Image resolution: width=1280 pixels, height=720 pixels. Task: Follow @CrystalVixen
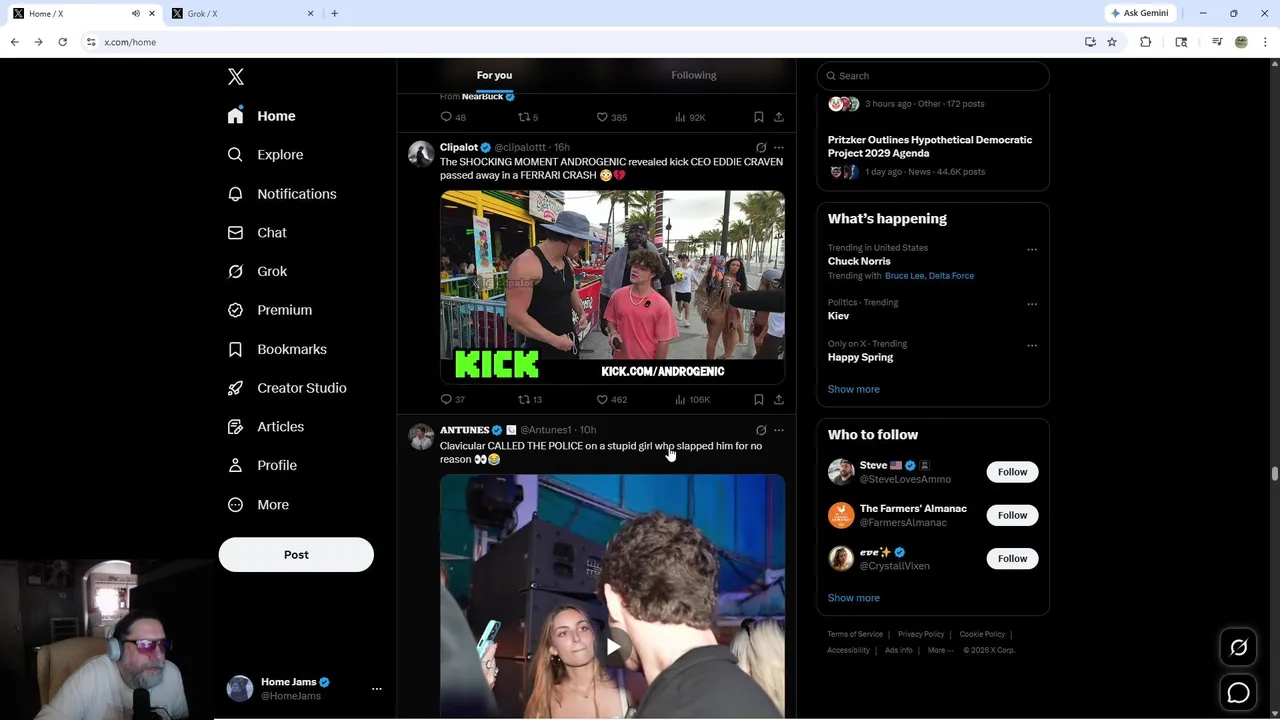coord(1012,558)
